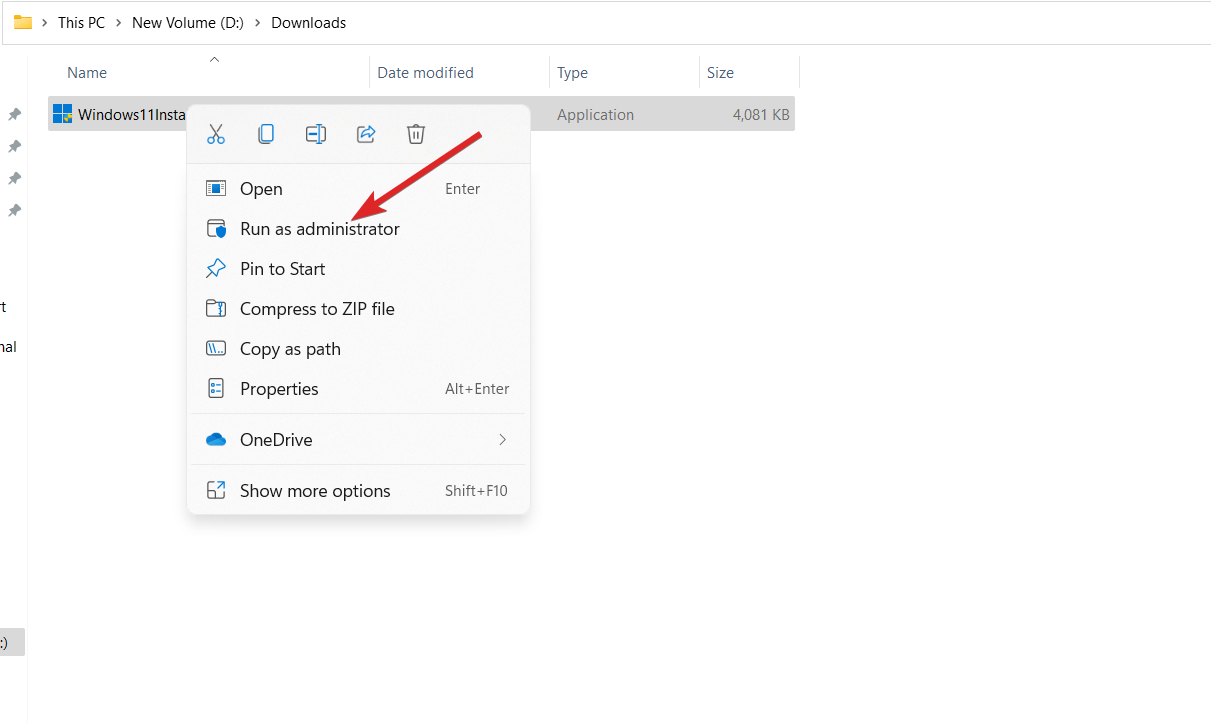Sort files by Date modified column
Screen dimensions: 1211x723
click(425, 73)
